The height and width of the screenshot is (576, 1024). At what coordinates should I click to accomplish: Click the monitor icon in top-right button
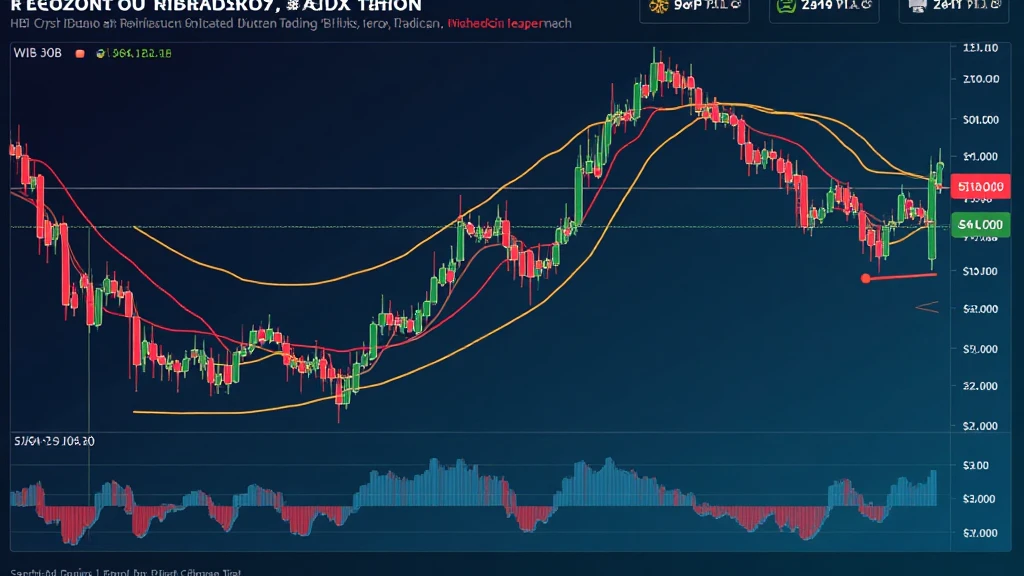[919, 6]
